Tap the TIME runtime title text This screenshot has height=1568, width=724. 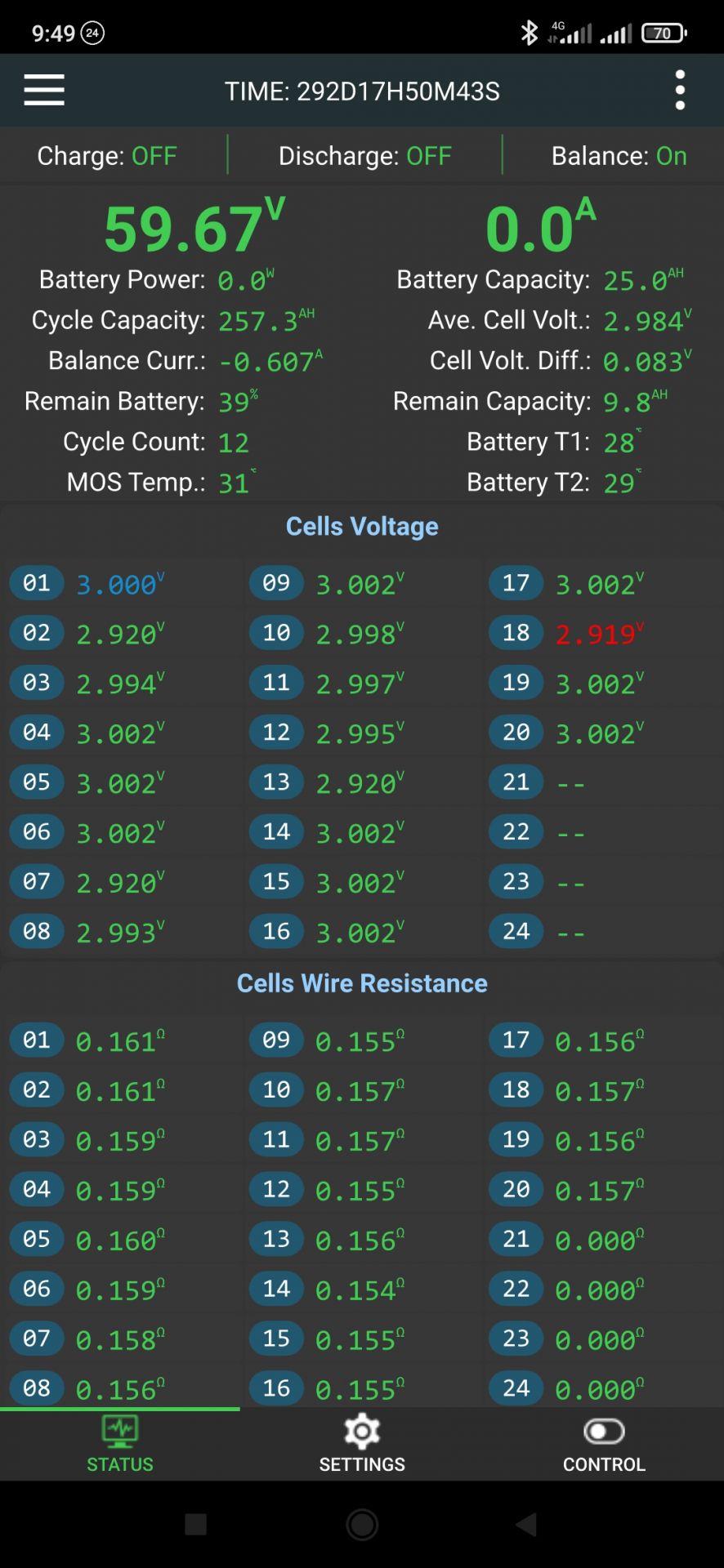(x=362, y=91)
